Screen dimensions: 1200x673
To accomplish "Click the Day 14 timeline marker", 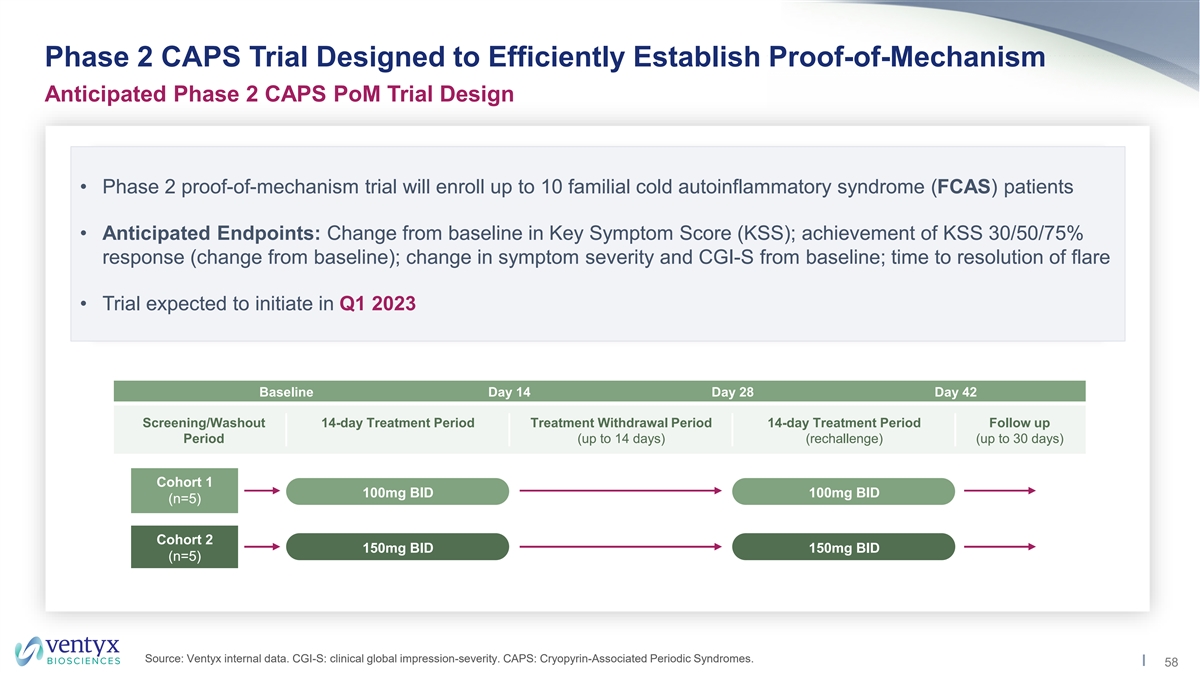I will tap(509, 392).
